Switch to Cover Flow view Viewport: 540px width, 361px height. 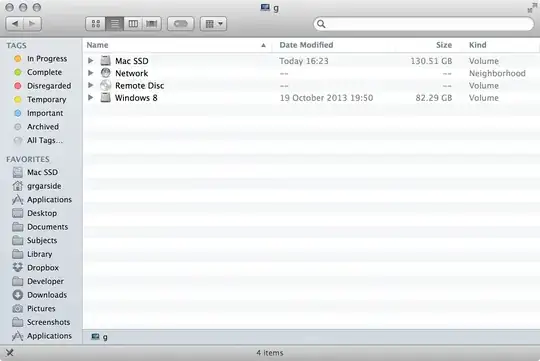click(152, 24)
